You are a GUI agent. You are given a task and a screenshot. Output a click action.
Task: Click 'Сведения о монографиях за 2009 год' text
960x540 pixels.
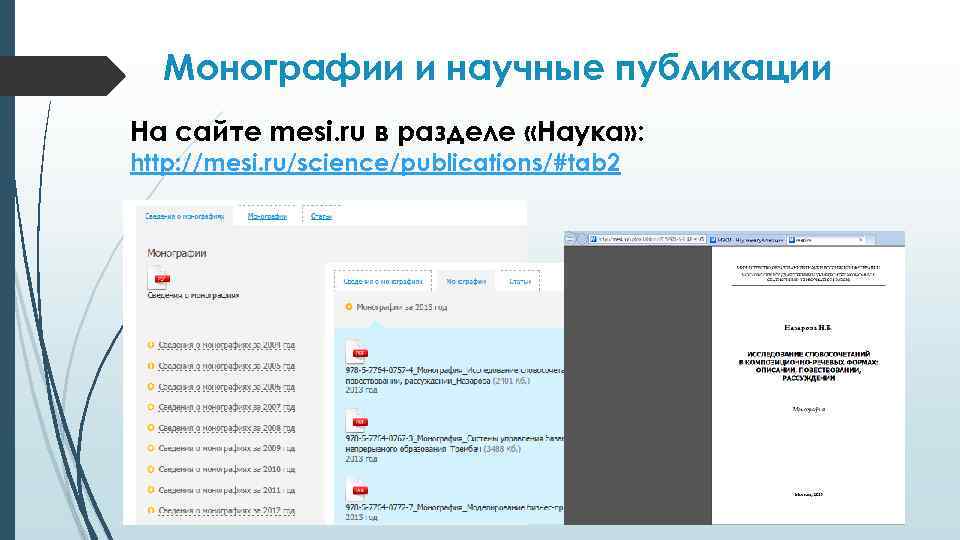[227, 448]
